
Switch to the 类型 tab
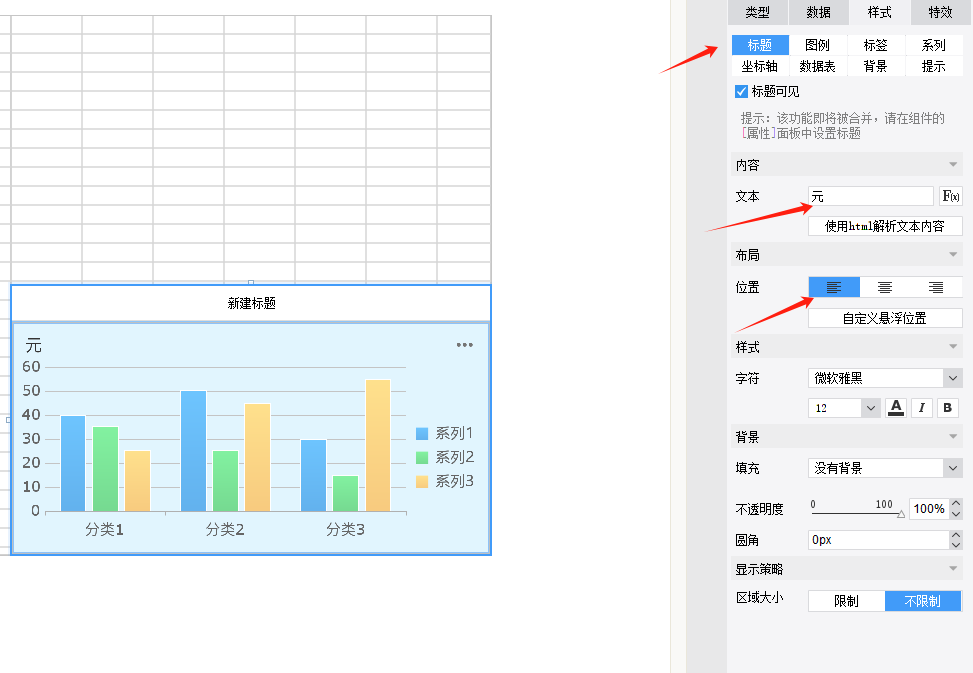pos(758,12)
